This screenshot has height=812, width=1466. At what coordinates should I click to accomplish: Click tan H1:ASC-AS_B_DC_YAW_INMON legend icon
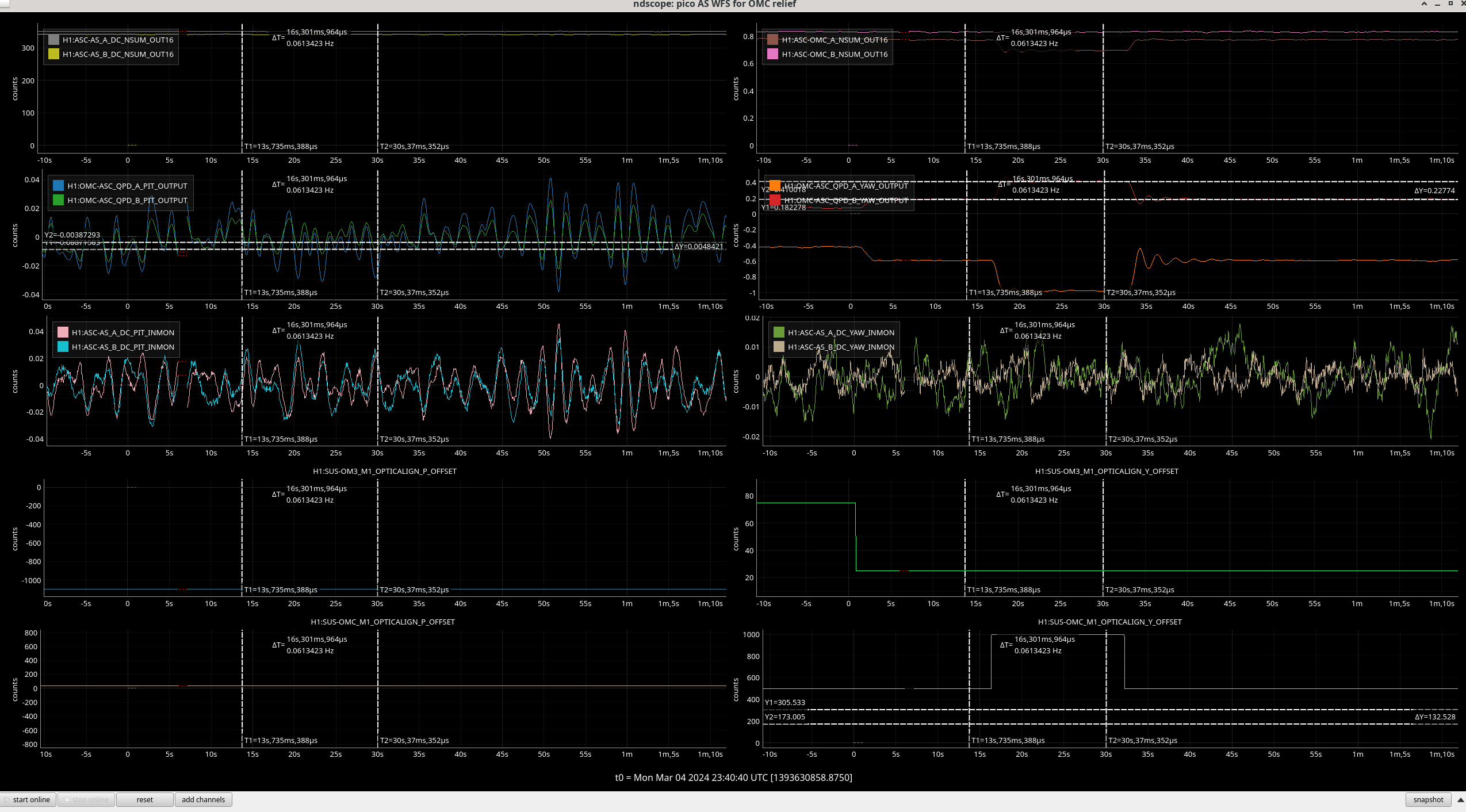pyautogui.click(x=779, y=347)
